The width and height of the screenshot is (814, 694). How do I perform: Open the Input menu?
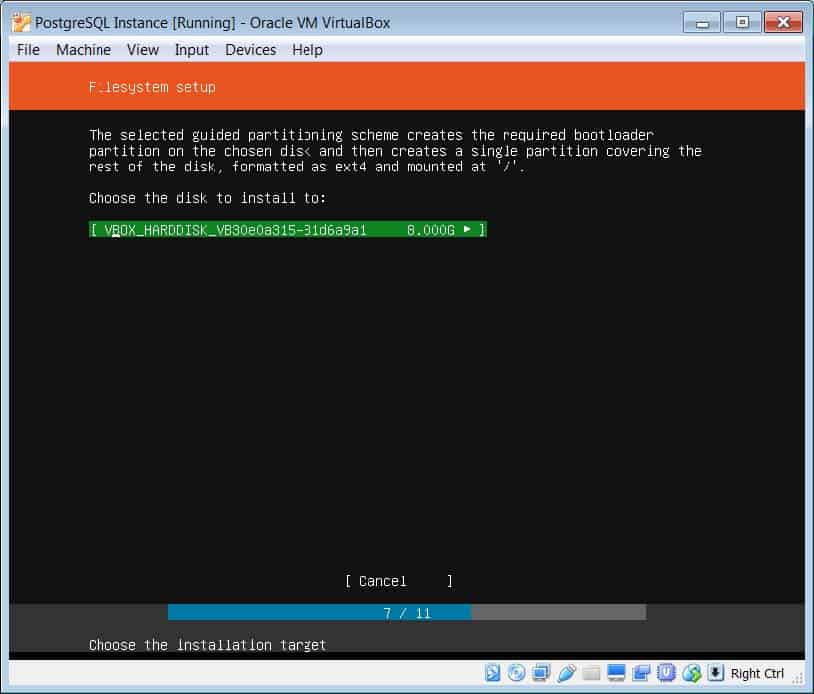pyautogui.click(x=192, y=50)
